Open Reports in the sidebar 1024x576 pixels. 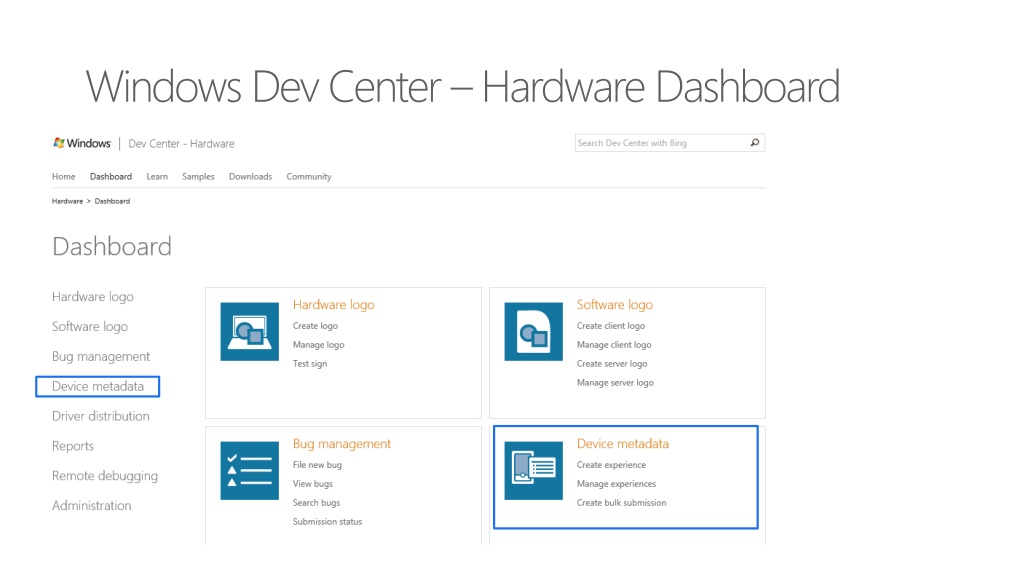click(72, 446)
